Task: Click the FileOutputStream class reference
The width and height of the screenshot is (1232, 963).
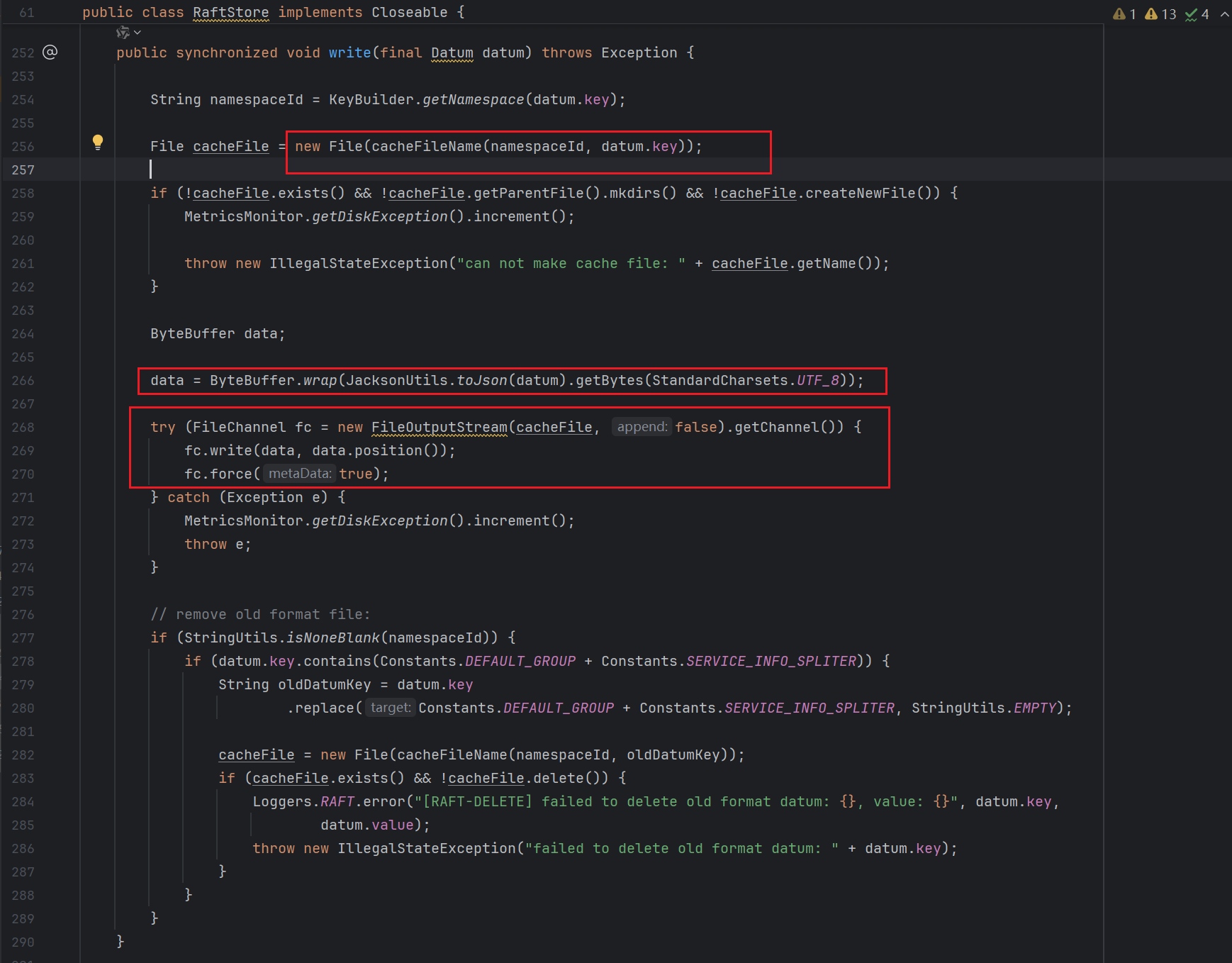Action: click(x=439, y=428)
